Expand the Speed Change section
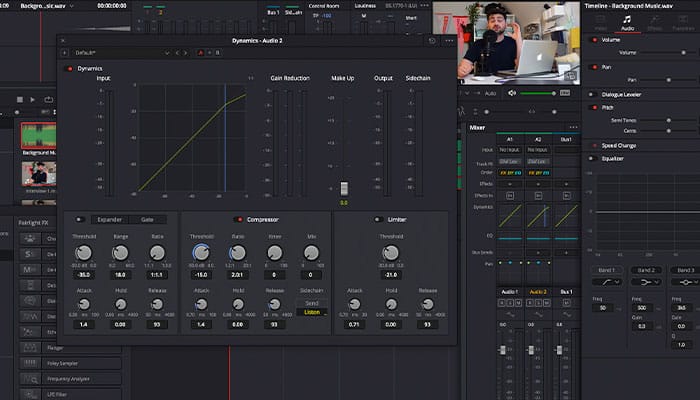Screen dimensions: 700x400 pyautogui.click(x=618, y=146)
